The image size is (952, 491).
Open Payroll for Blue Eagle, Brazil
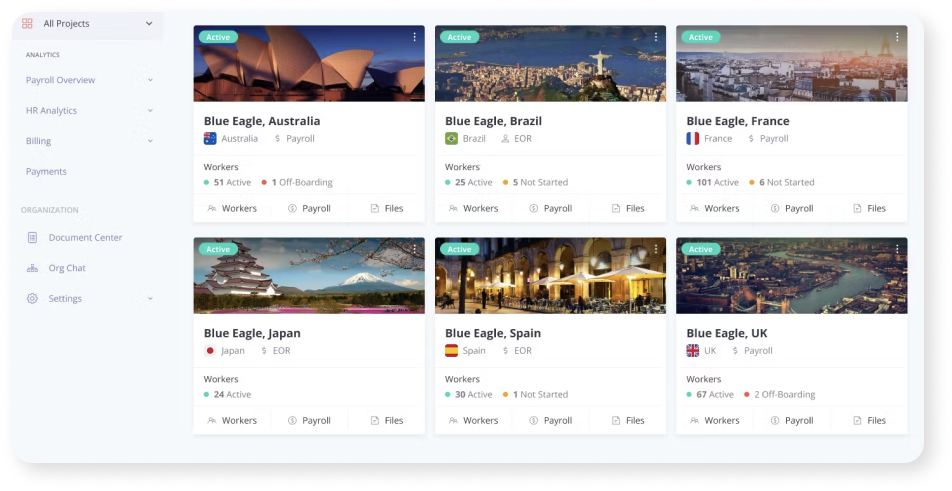click(x=549, y=209)
